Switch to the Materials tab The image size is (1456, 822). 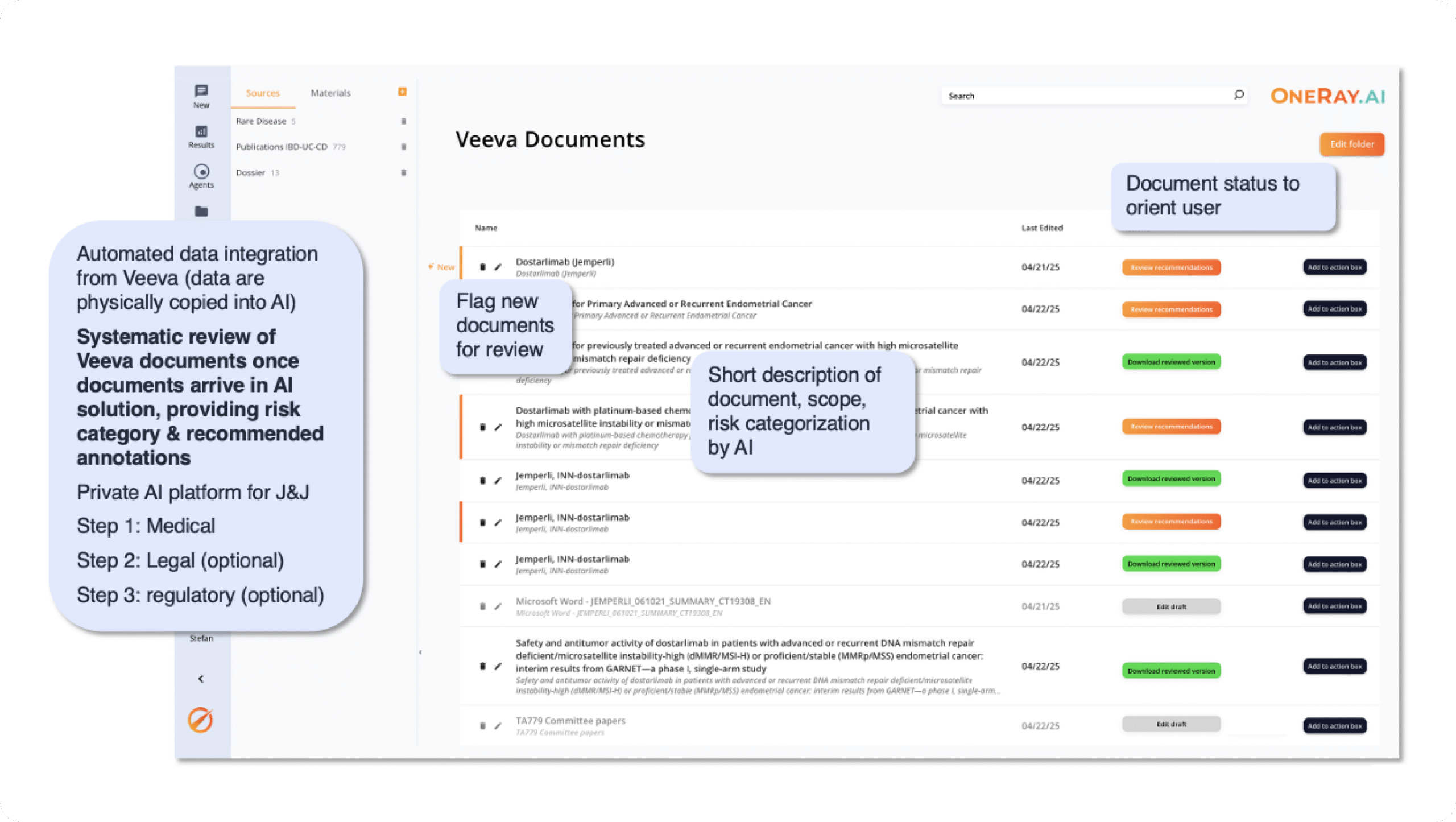pos(330,93)
